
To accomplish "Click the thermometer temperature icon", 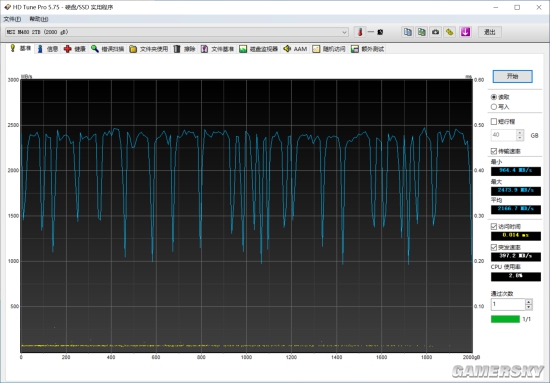I will click(360, 32).
